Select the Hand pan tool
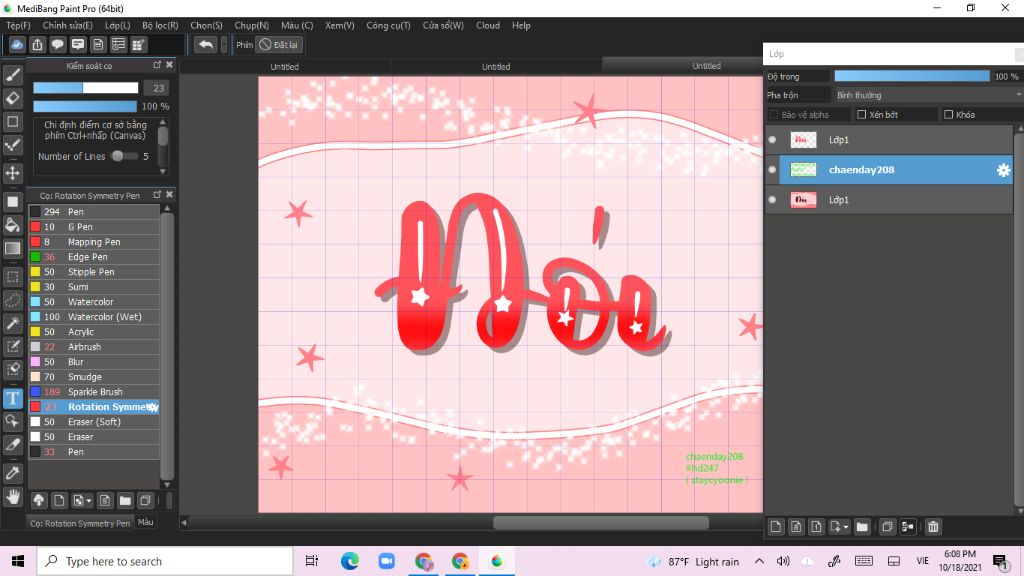The height and width of the screenshot is (576, 1024). pos(12,497)
